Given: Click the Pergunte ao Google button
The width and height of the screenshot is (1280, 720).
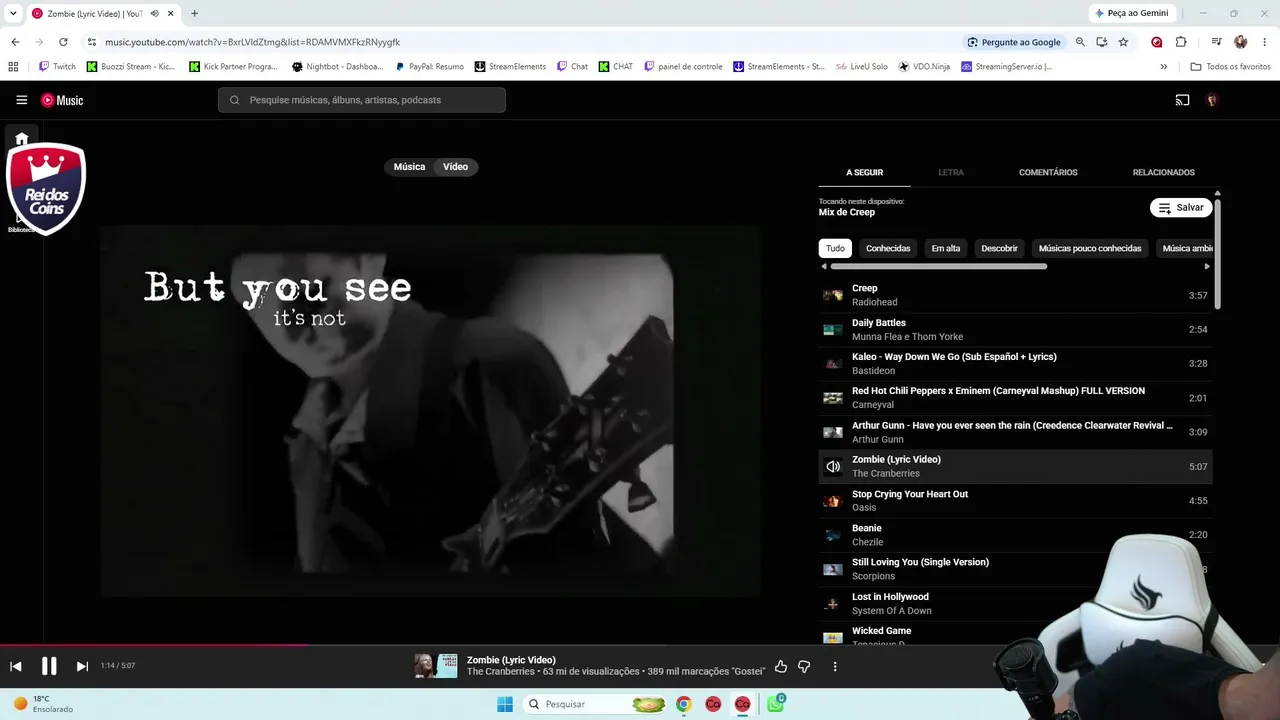Looking at the screenshot, I should (1014, 42).
